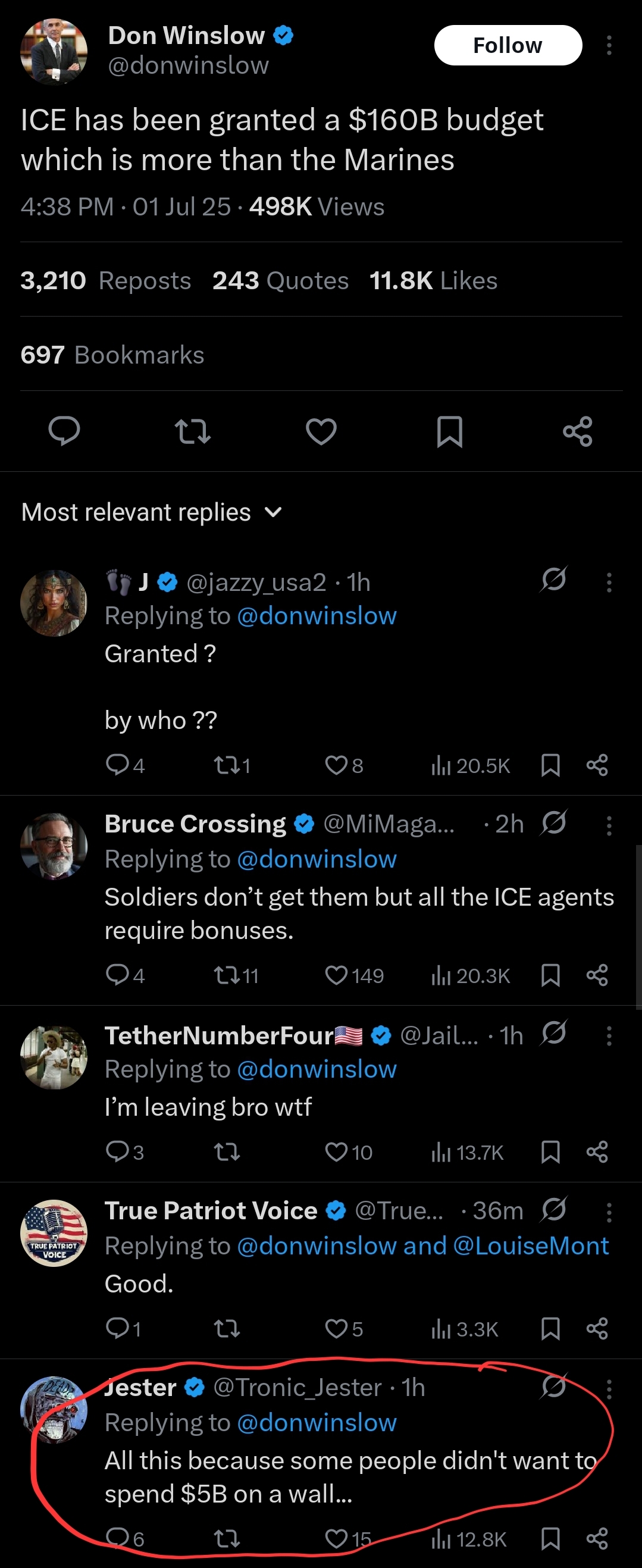
Task: Open Don Winslow's profile picture
Action: (x=54, y=51)
